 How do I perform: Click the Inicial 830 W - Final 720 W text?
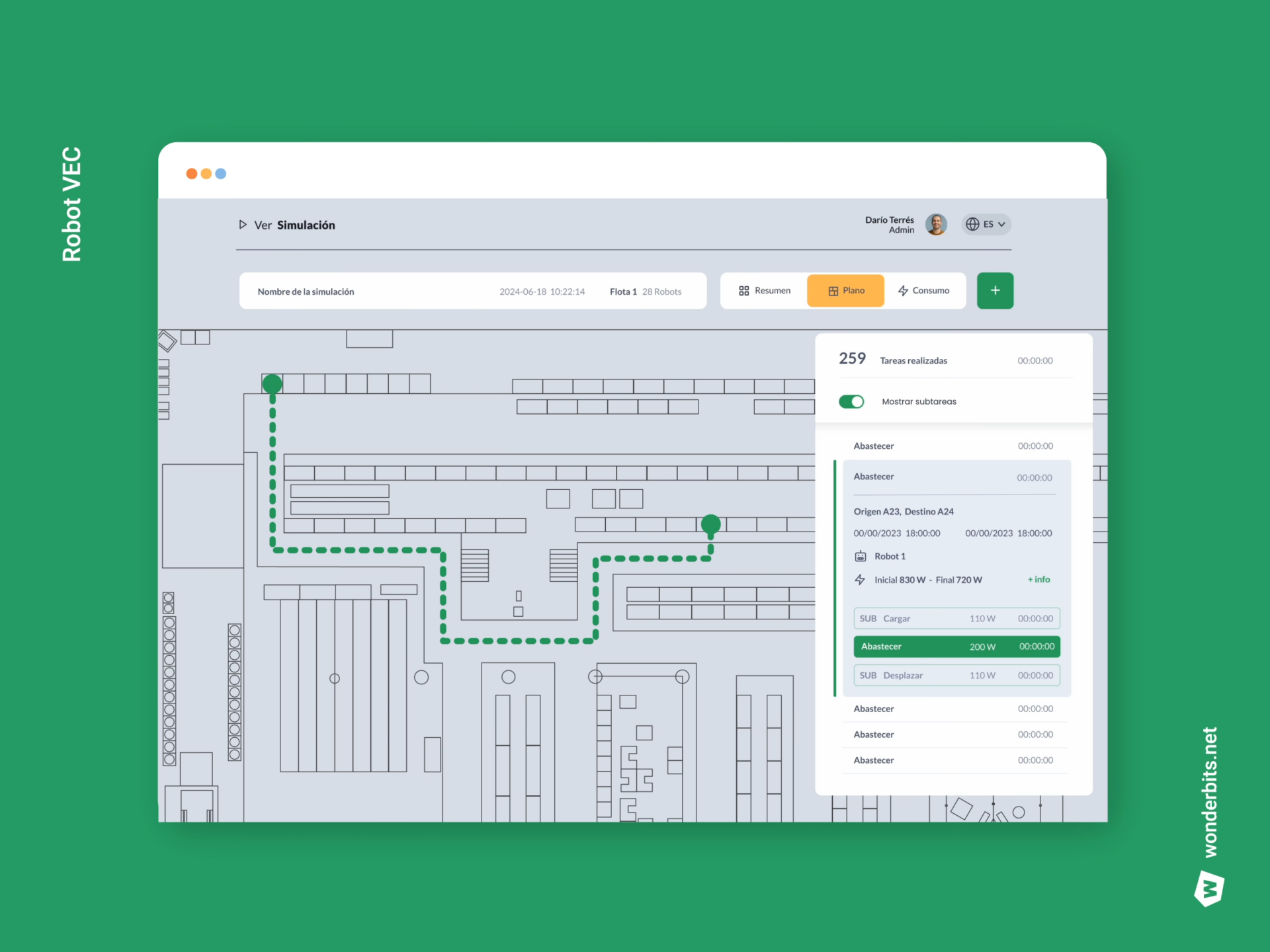coord(928,580)
